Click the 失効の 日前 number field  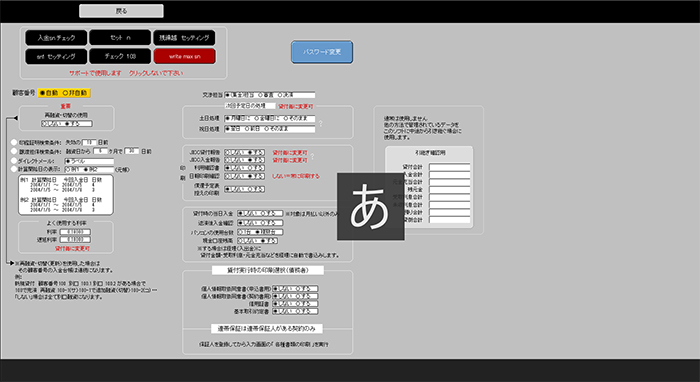pos(89,142)
